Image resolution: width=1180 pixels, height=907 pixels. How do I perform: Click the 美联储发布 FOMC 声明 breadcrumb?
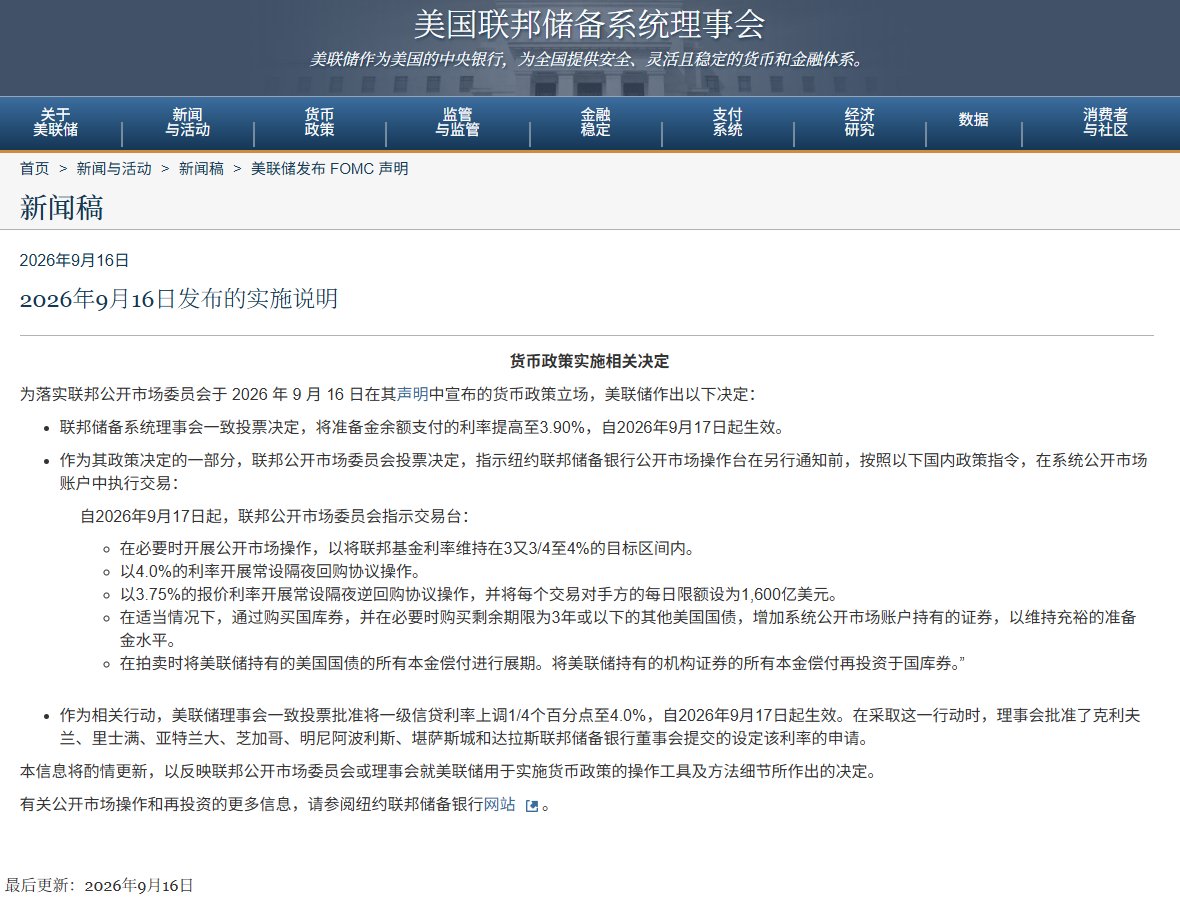(330, 169)
